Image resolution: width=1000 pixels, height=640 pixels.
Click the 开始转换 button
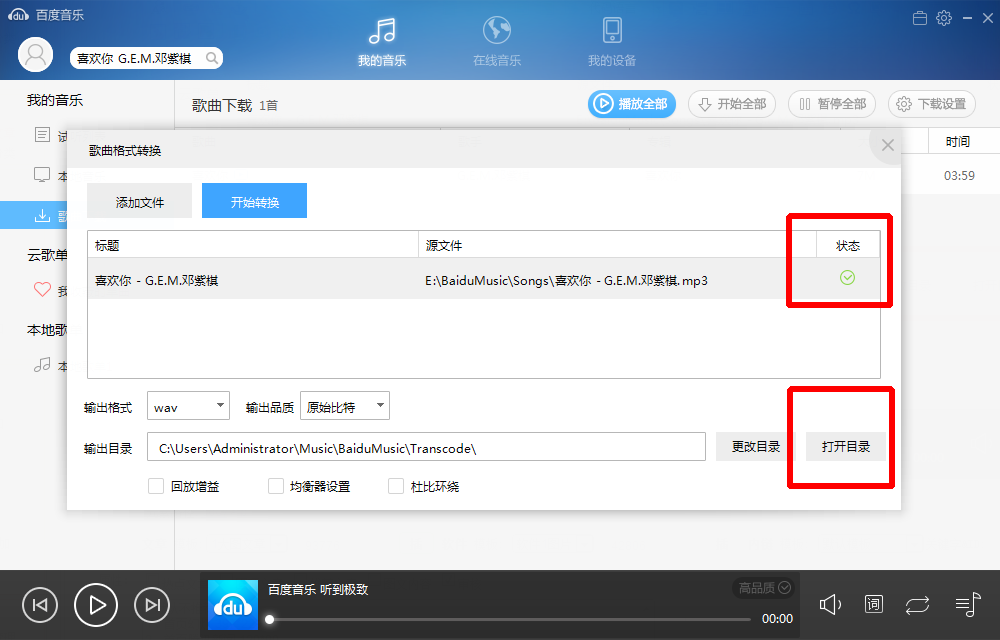(x=254, y=200)
